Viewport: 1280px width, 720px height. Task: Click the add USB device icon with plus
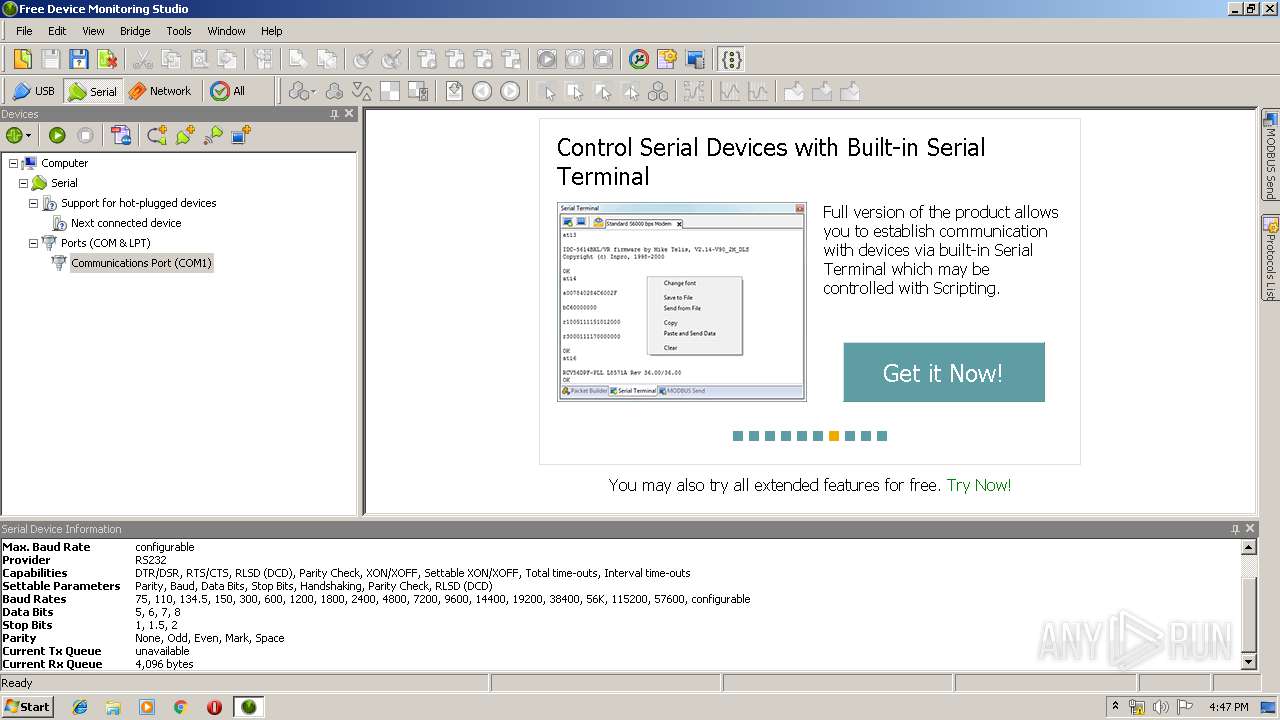click(157, 135)
